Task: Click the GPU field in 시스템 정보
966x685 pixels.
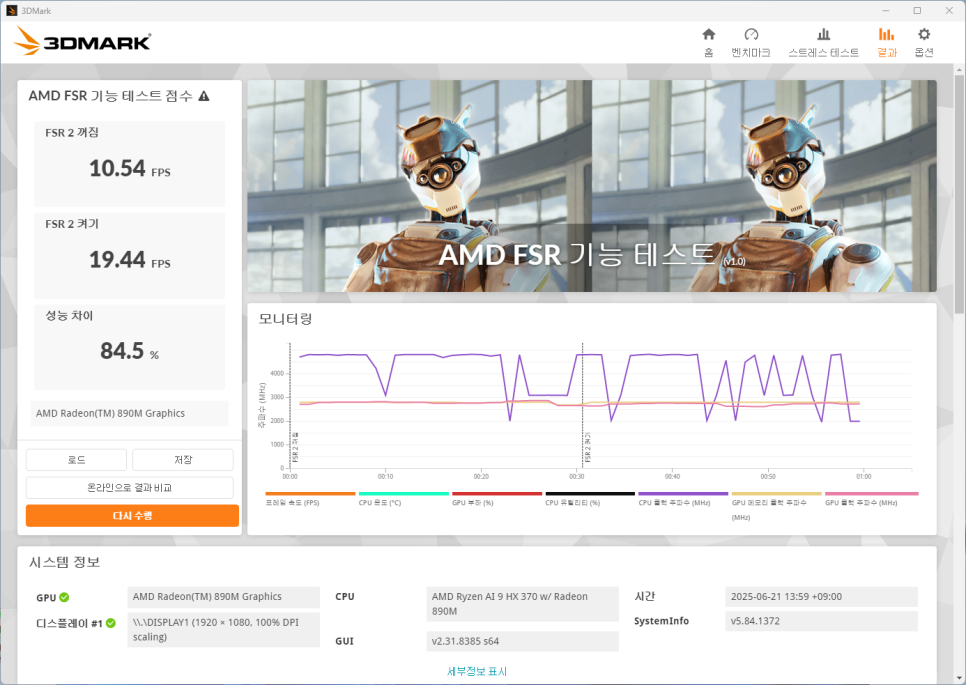Action: click(x=224, y=597)
